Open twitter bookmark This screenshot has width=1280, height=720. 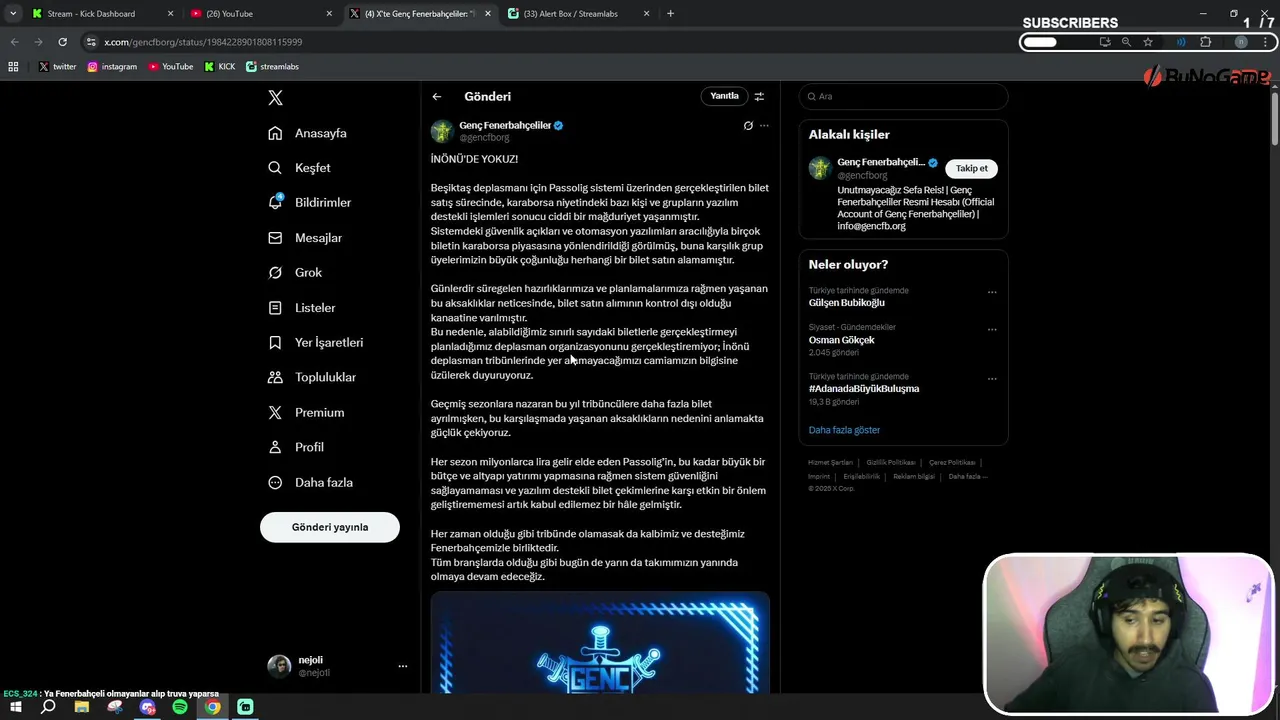58,67
